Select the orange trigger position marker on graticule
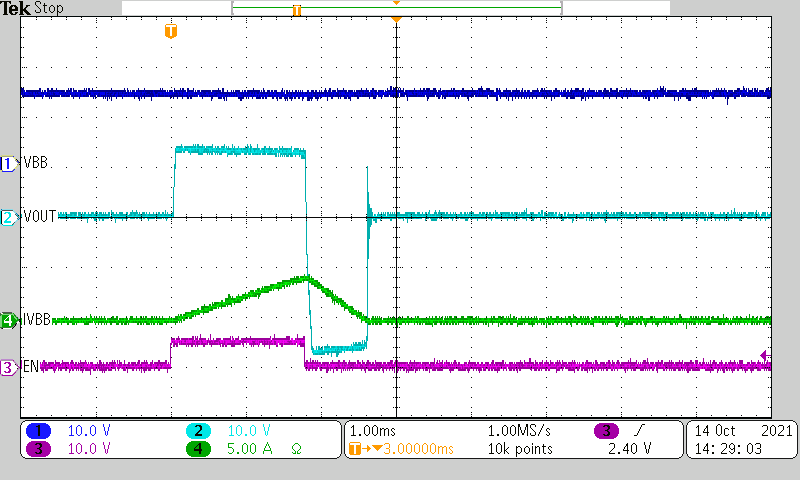The height and width of the screenshot is (480, 800). pos(171,31)
